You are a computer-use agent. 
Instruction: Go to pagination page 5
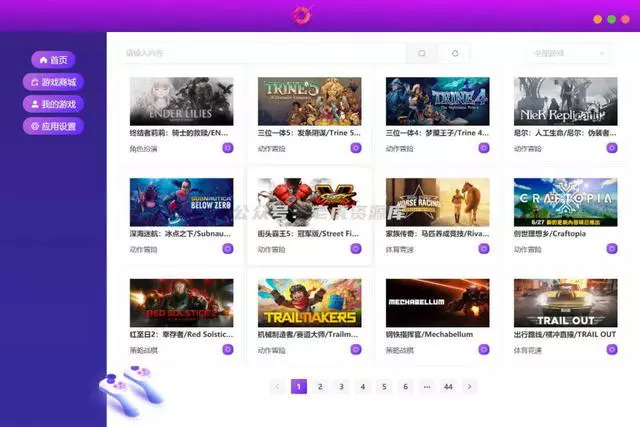point(384,387)
